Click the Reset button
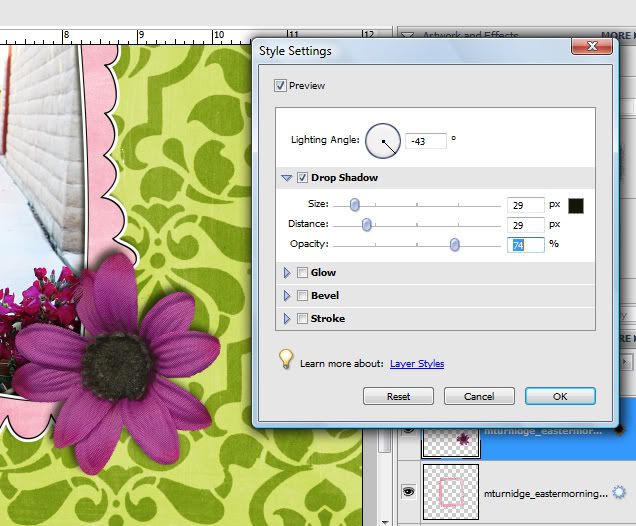 [398, 396]
